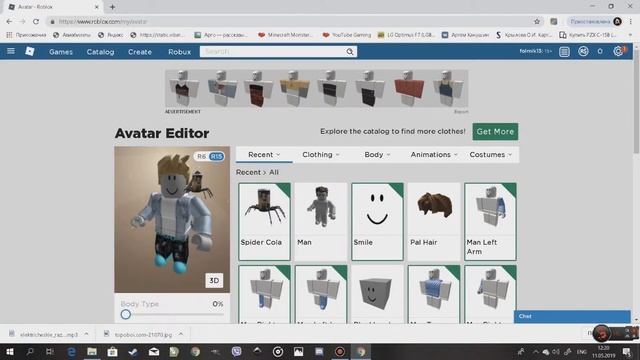The height and width of the screenshot is (360, 640).
Task: Open the Catalog page
Action: pos(100,52)
